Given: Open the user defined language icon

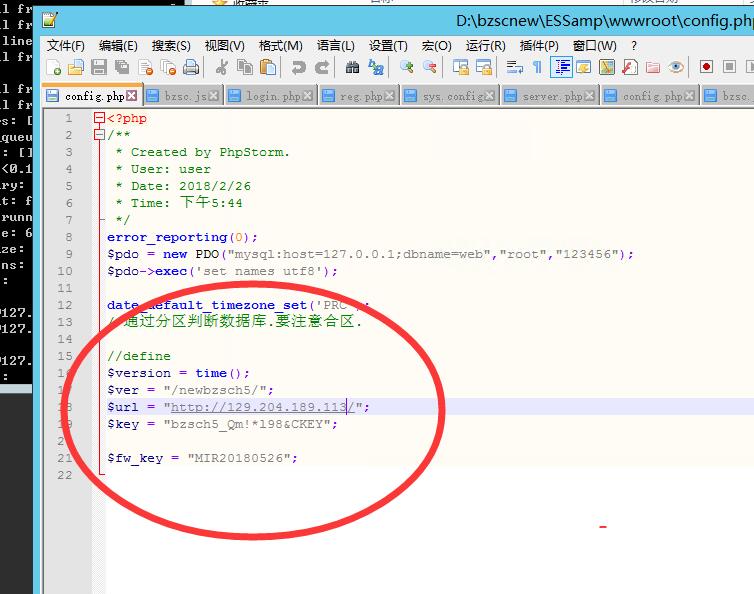Looking at the screenshot, I should click(x=584, y=67).
